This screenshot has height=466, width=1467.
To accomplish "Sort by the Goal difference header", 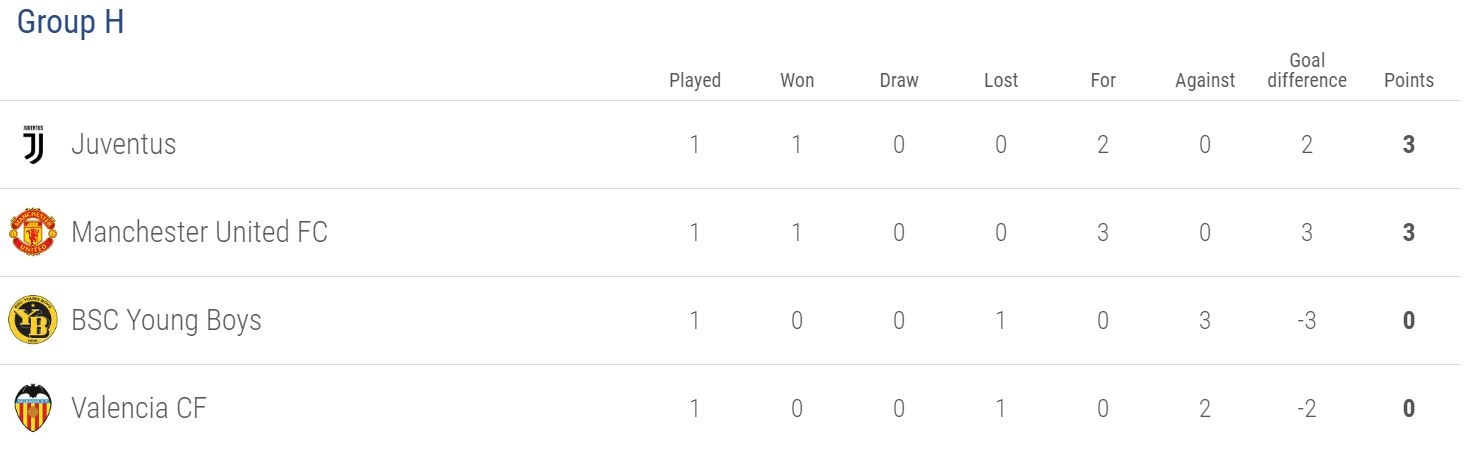I will [1307, 70].
